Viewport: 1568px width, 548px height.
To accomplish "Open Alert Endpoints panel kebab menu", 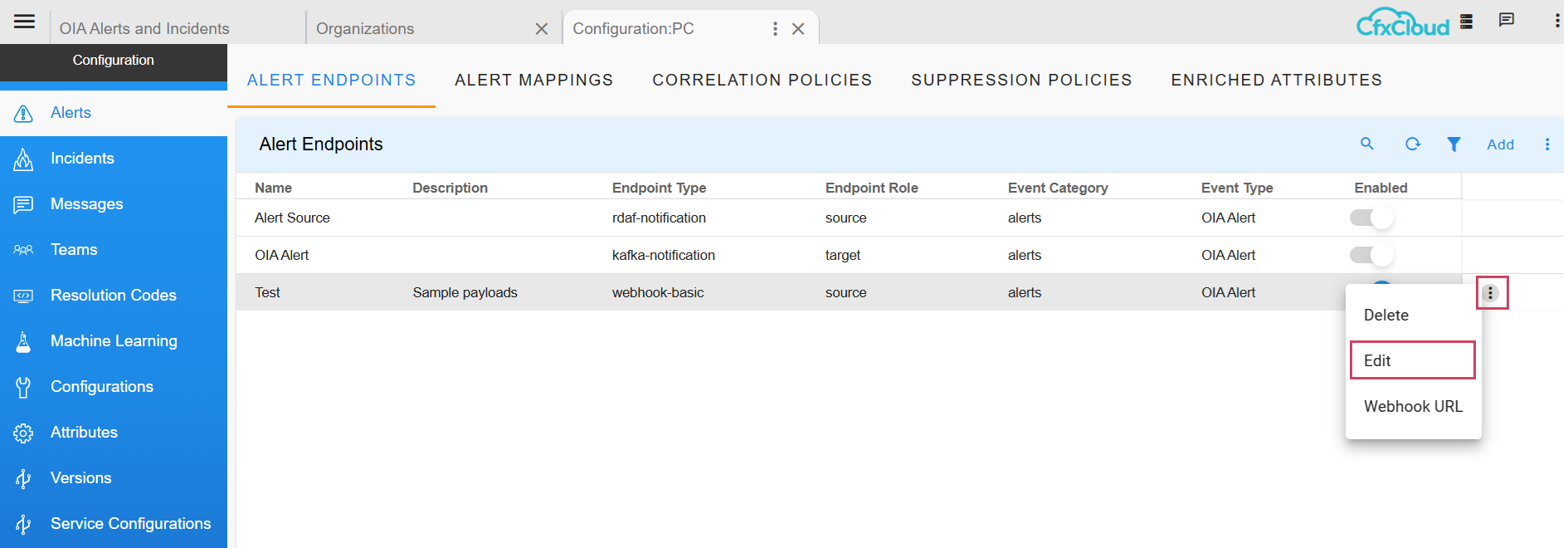I will coord(1546,144).
